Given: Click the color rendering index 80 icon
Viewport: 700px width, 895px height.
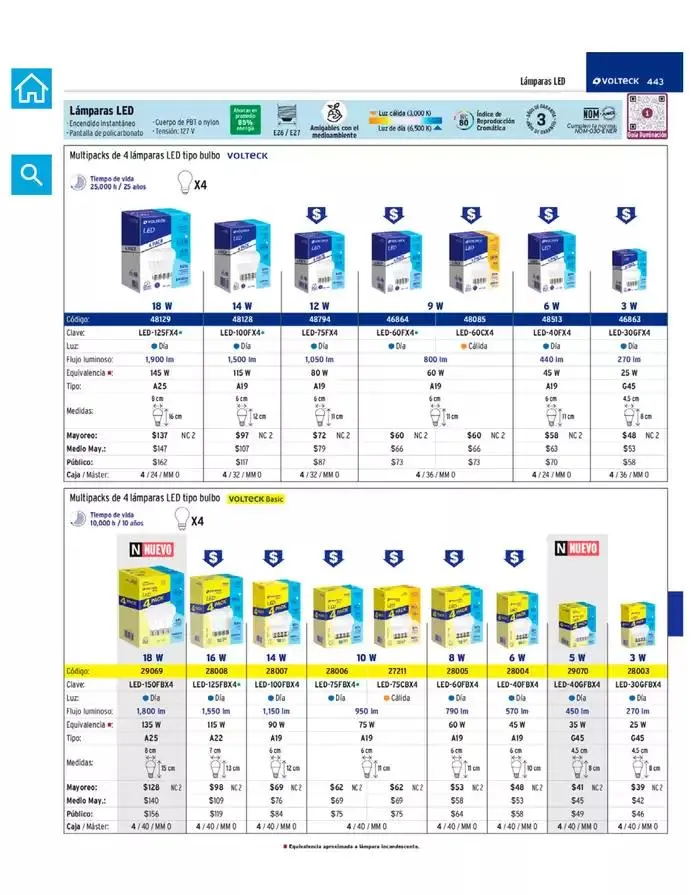Looking at the screenshot, I should coord(463,119).
